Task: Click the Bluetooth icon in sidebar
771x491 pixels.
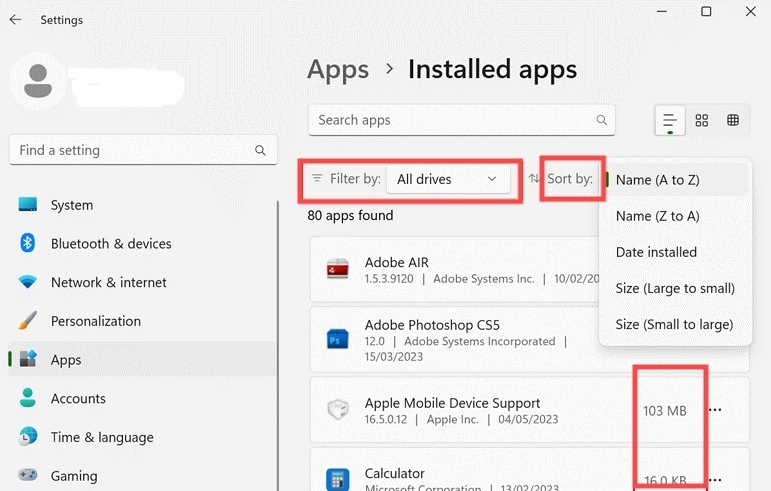Action: pos(28,243)
